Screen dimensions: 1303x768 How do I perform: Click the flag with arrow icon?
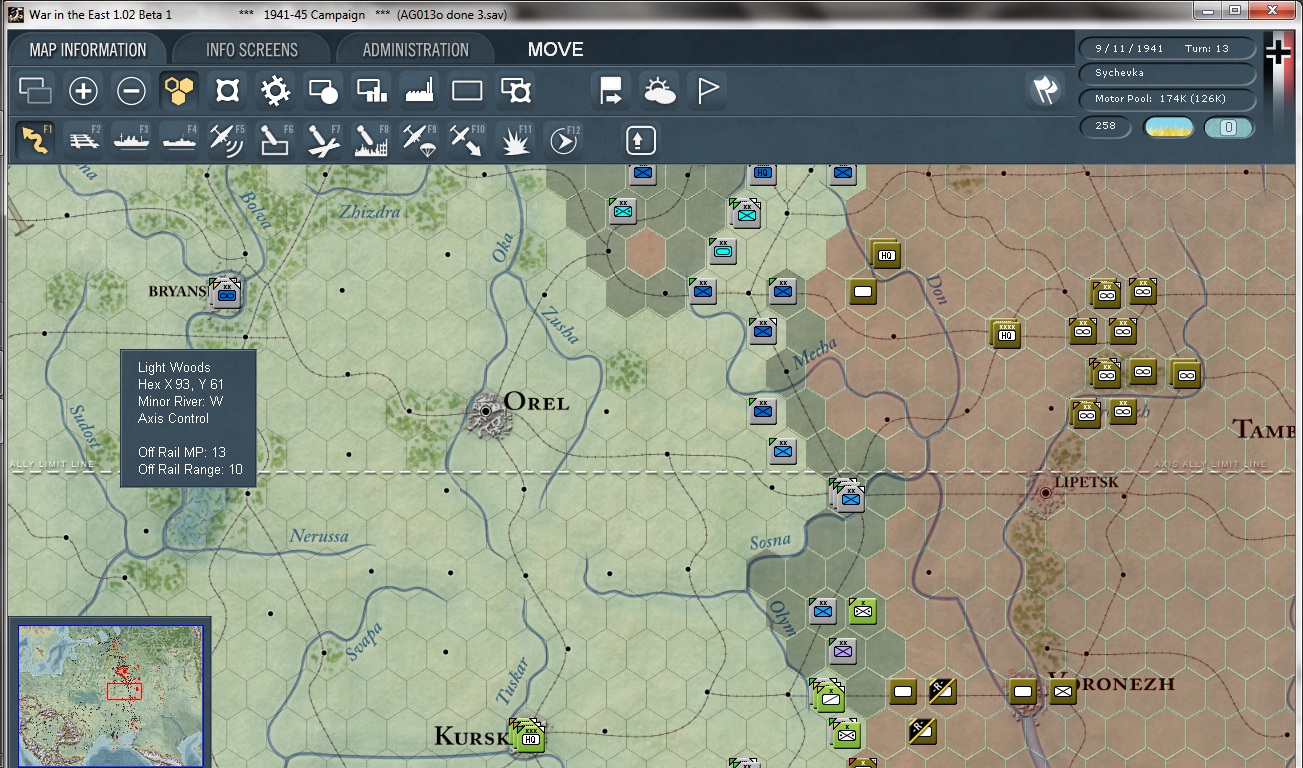click(x=610, y=92)
